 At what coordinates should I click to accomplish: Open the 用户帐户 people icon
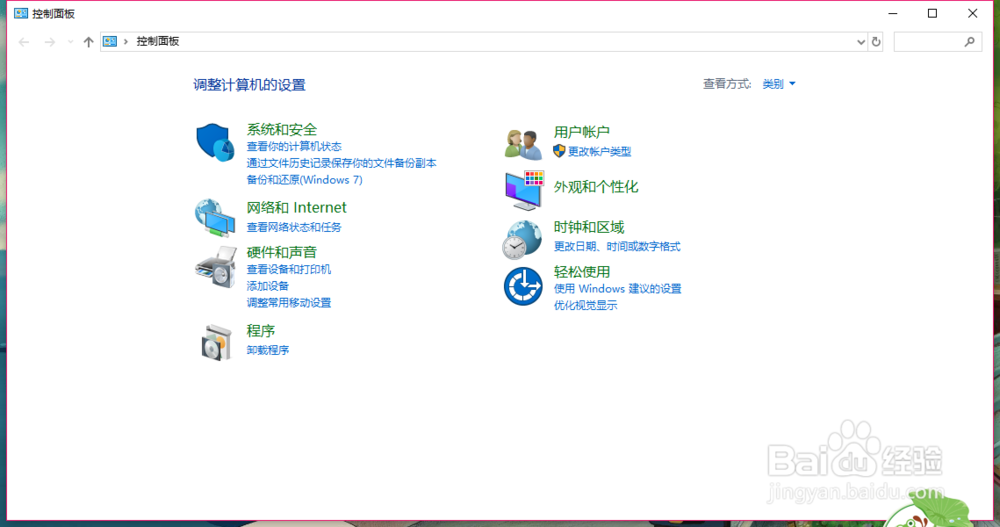click(523, 144)
